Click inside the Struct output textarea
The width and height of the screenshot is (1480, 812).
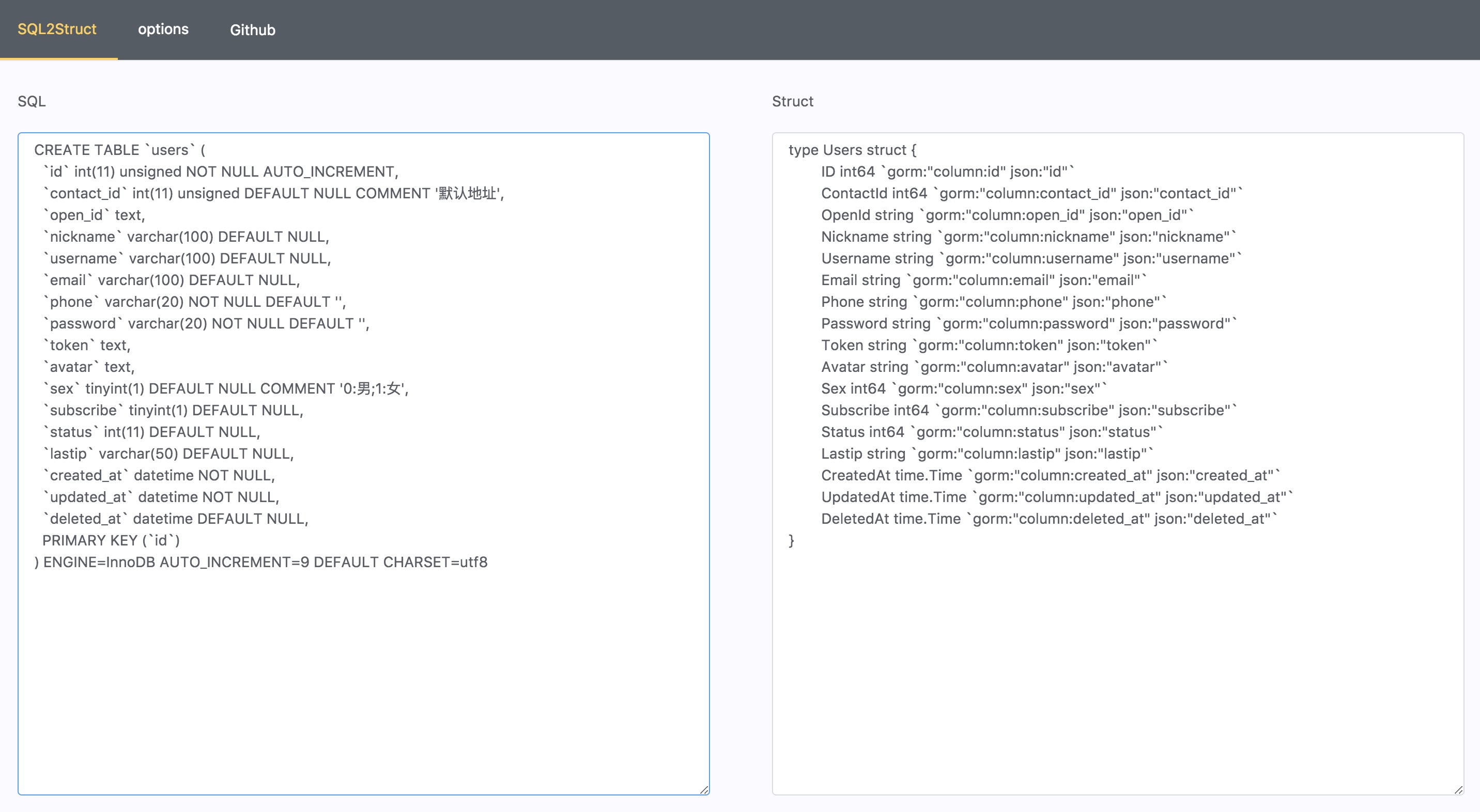point(1118,463)
